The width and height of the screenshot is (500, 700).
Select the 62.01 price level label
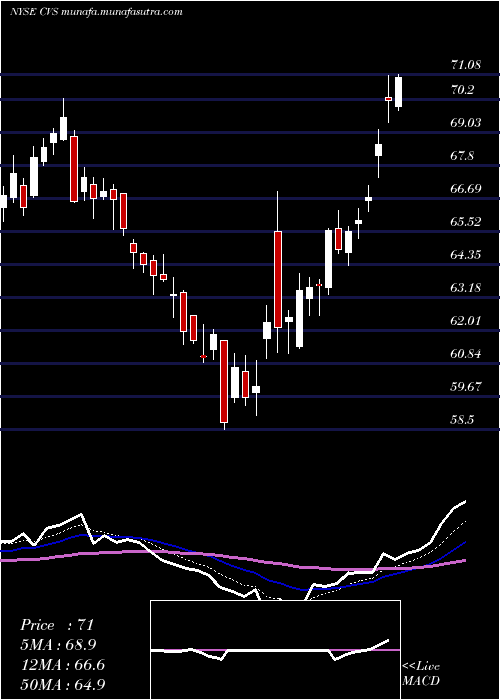click(466, 321)
